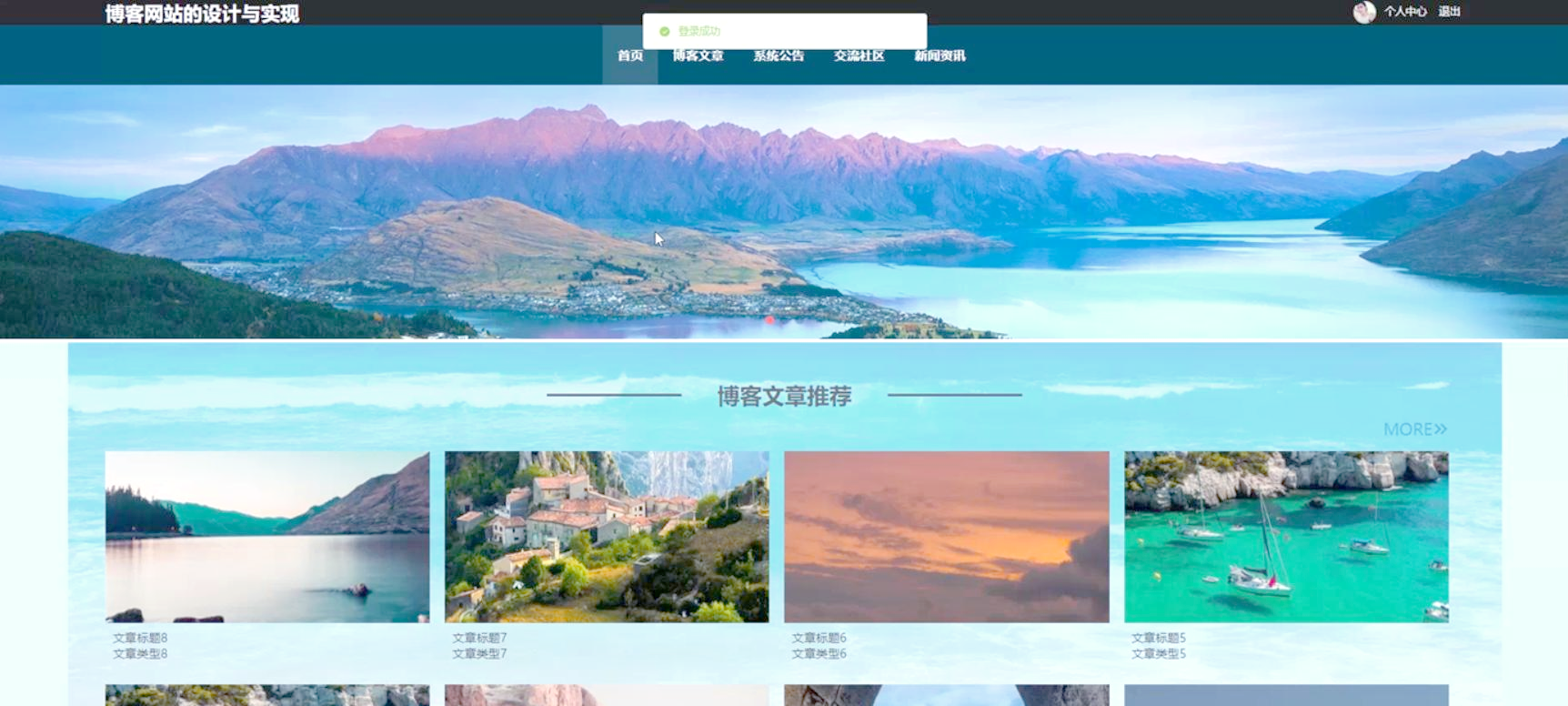
Task: Click the 登录成功 notification message
Action: (699, 31)
